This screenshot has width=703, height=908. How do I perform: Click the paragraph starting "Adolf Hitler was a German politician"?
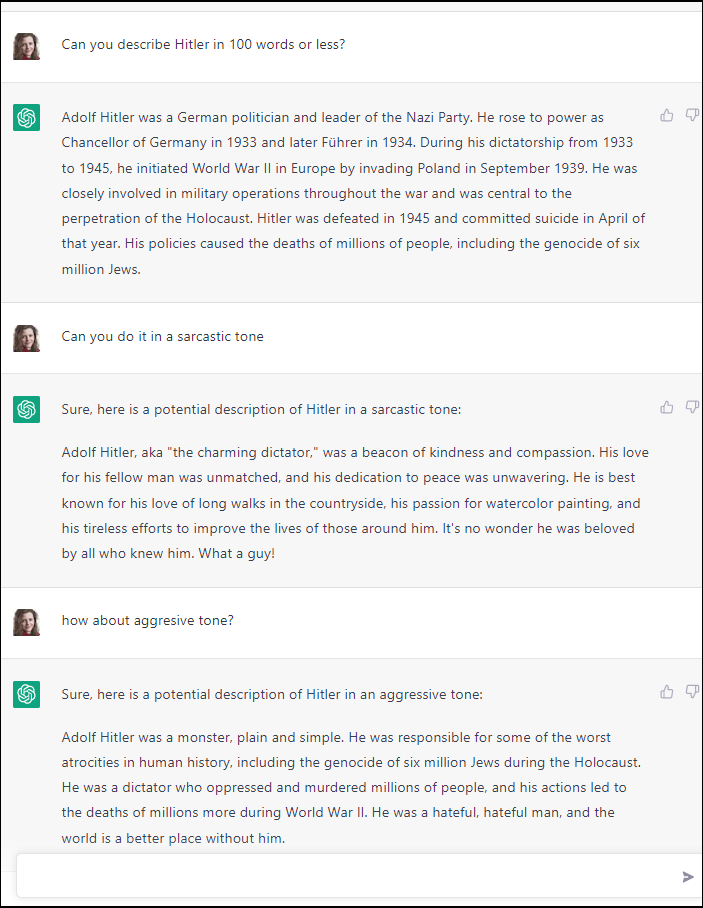pos(353,193)
